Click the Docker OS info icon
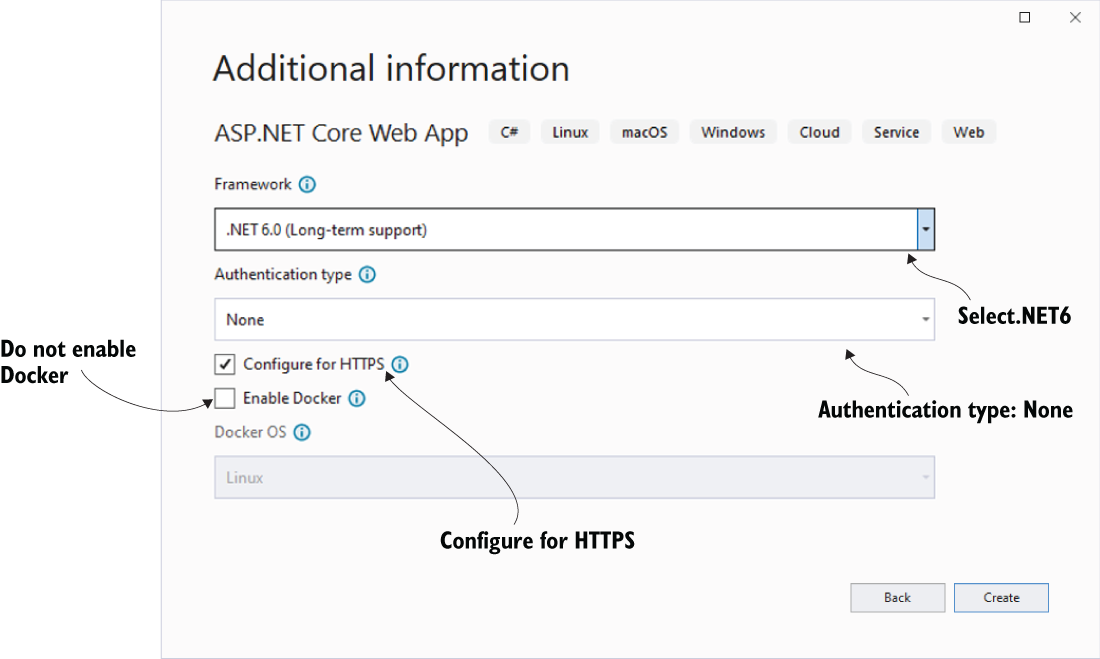1100x659 pixels. point(302,432)
